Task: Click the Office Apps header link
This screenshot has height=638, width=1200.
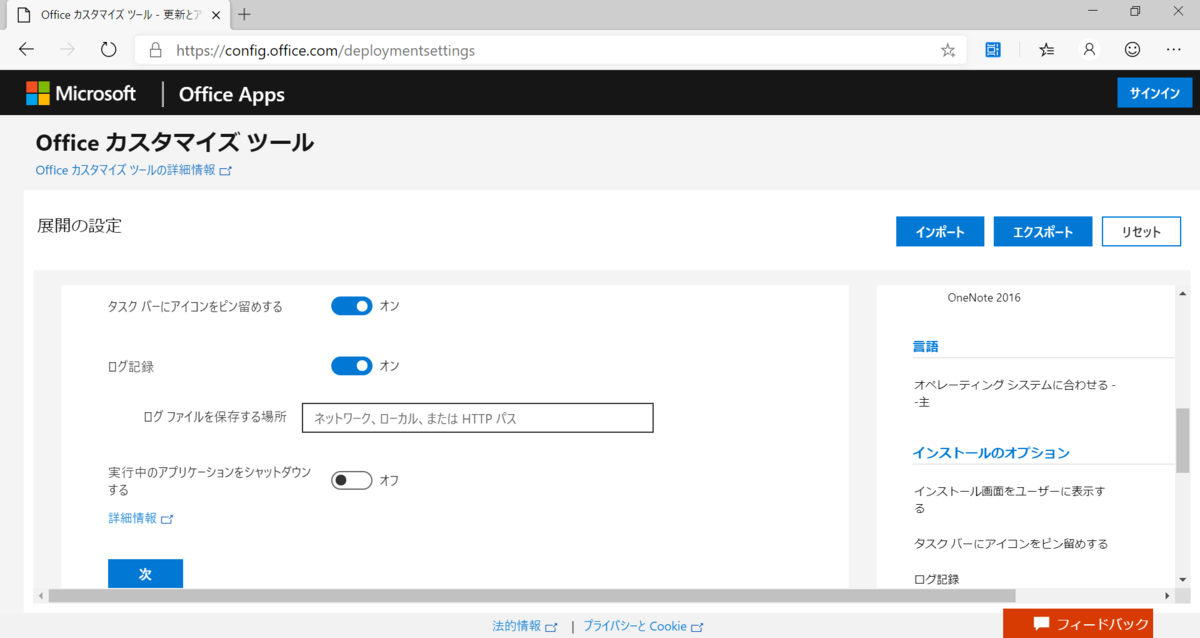Action: tap(232, 94)
